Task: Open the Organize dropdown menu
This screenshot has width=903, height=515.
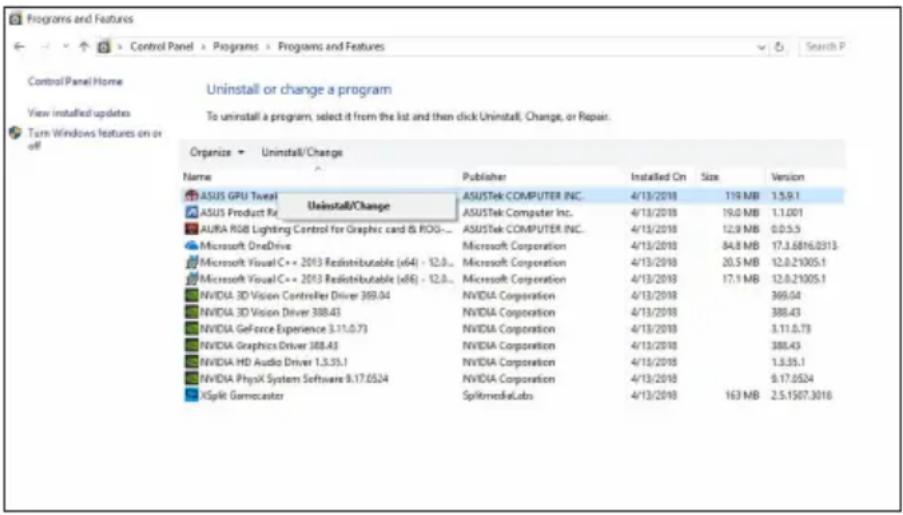Action: pyautogui.click(x=217, y=153)
